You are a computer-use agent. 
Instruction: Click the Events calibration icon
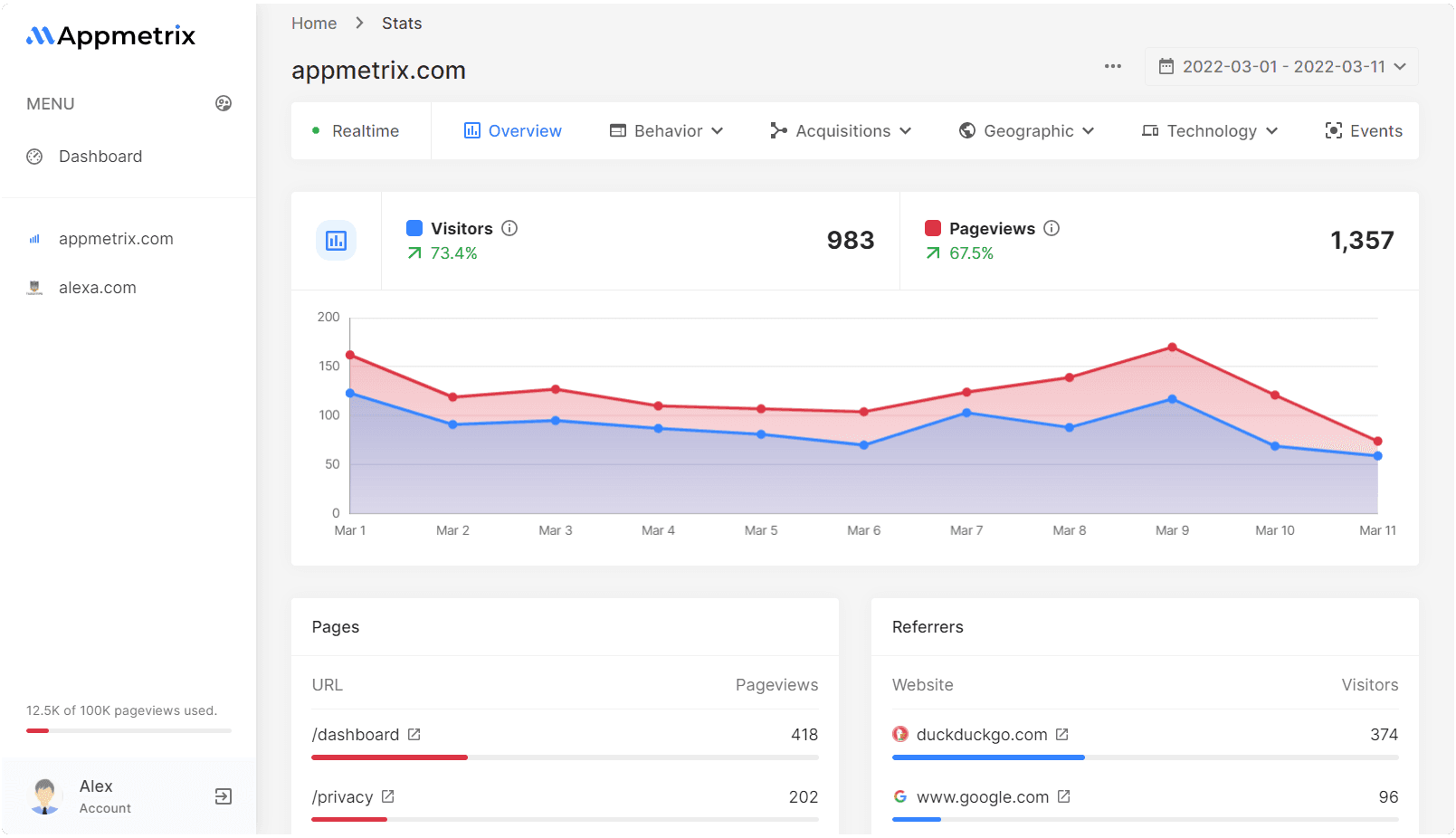pos(1333,130)
